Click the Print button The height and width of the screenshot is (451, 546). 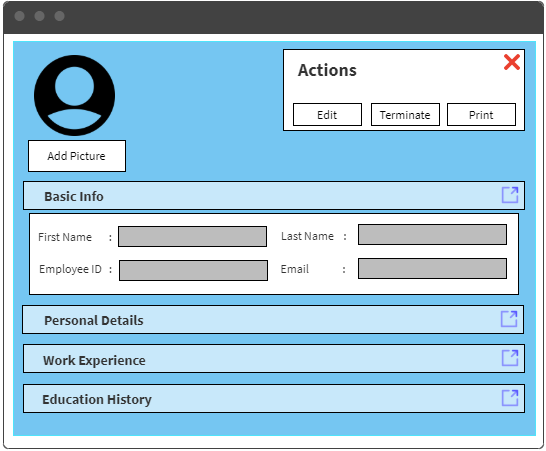[481, 115]
